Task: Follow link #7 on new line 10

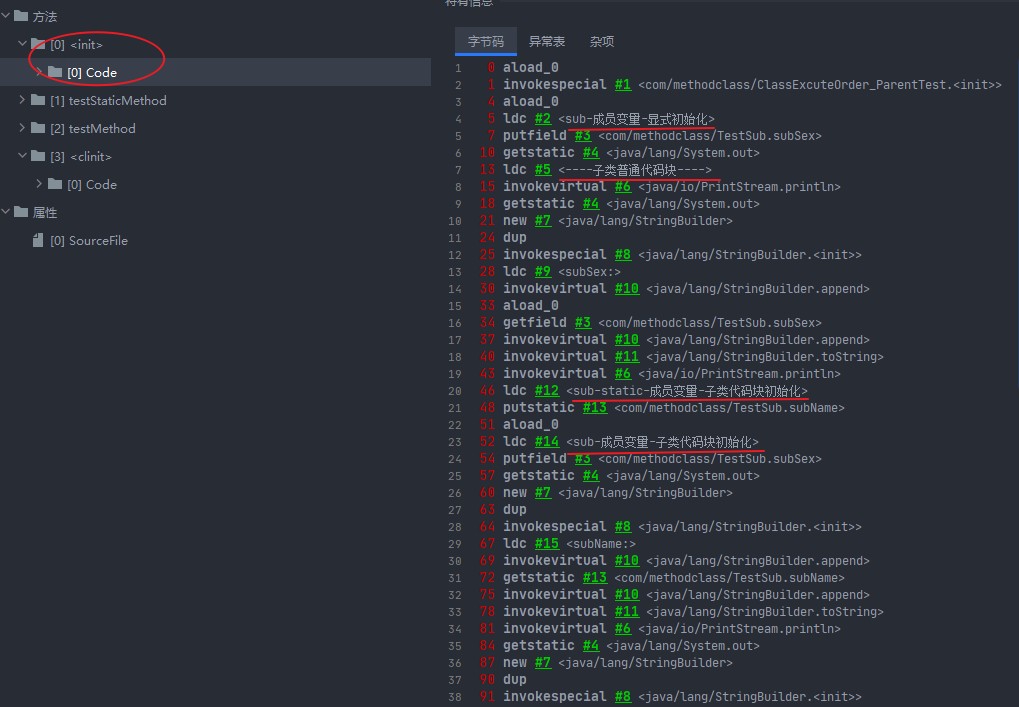Action: coord(543,220)
